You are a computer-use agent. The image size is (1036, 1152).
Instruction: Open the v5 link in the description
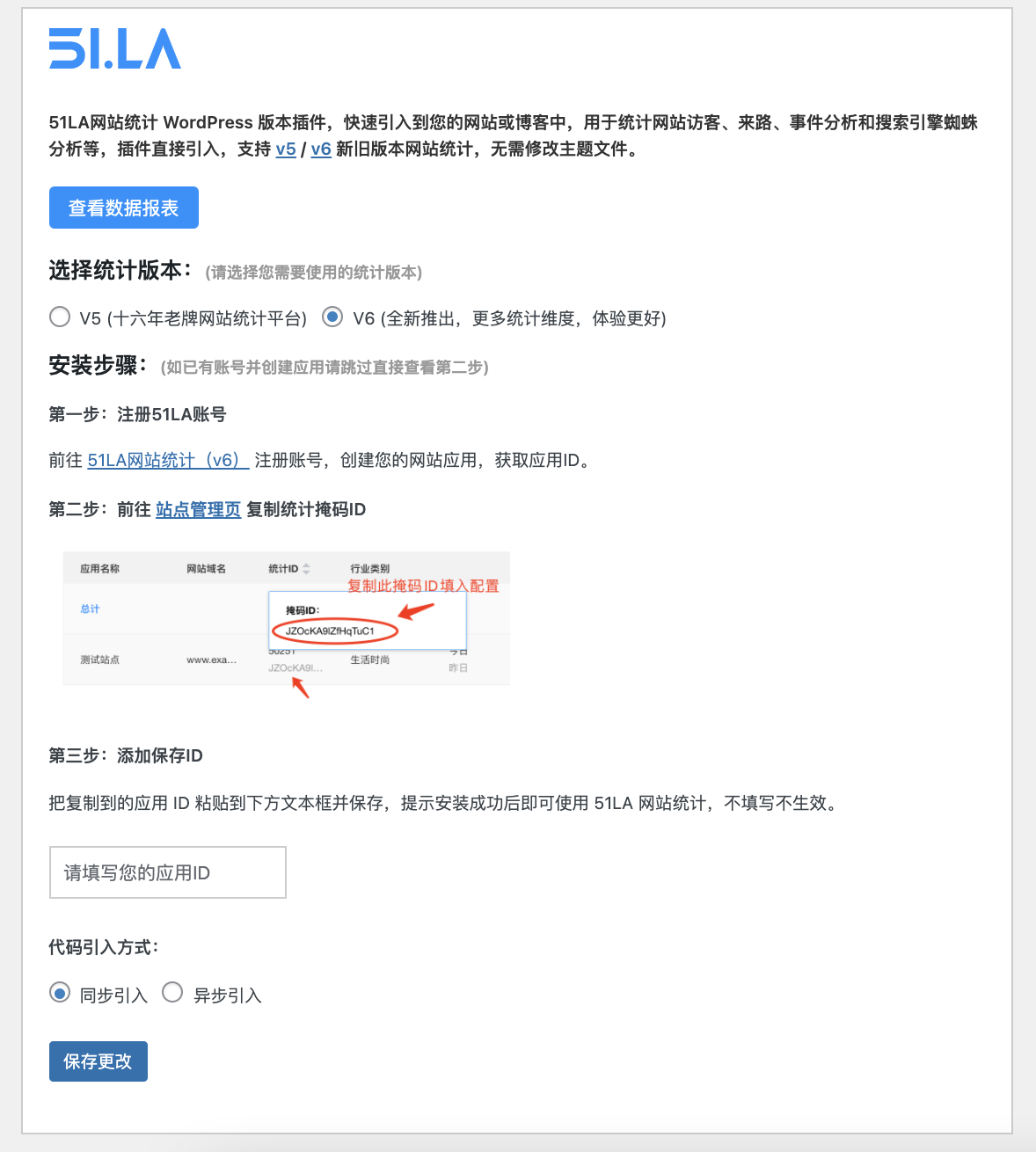tap(286, 149)
